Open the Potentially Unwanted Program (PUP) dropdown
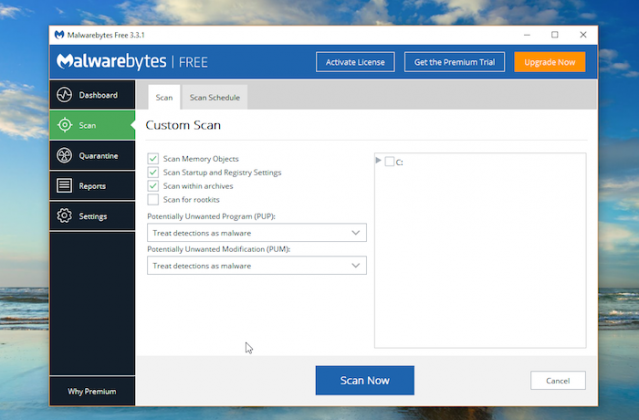This screenshot has width=639, height=420. coord(257,233)
